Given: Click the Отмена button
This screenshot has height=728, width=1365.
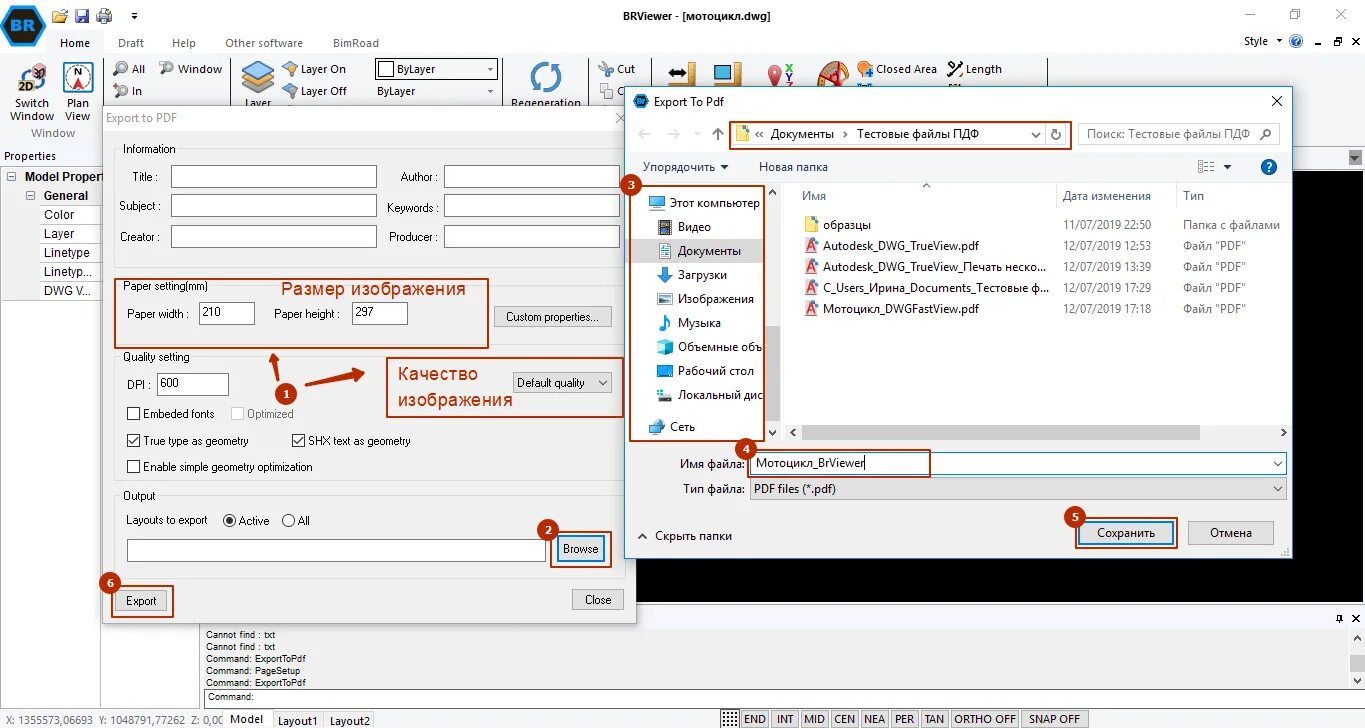Looking at the screenshot, I should click(1231, 533).
